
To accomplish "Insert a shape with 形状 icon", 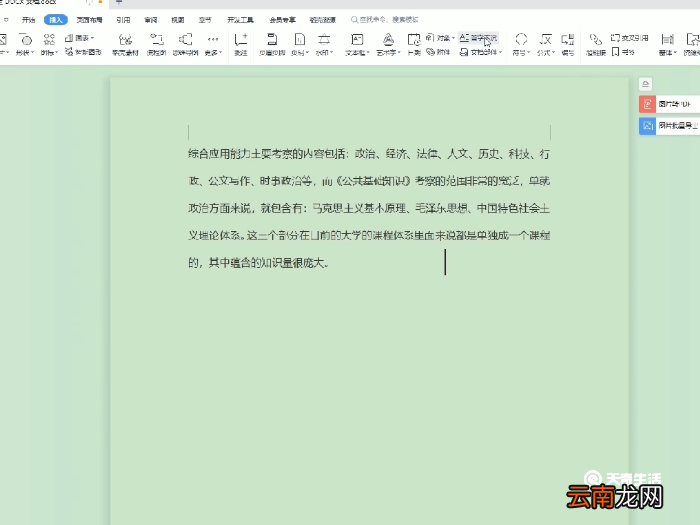I will tap(25, 40).
